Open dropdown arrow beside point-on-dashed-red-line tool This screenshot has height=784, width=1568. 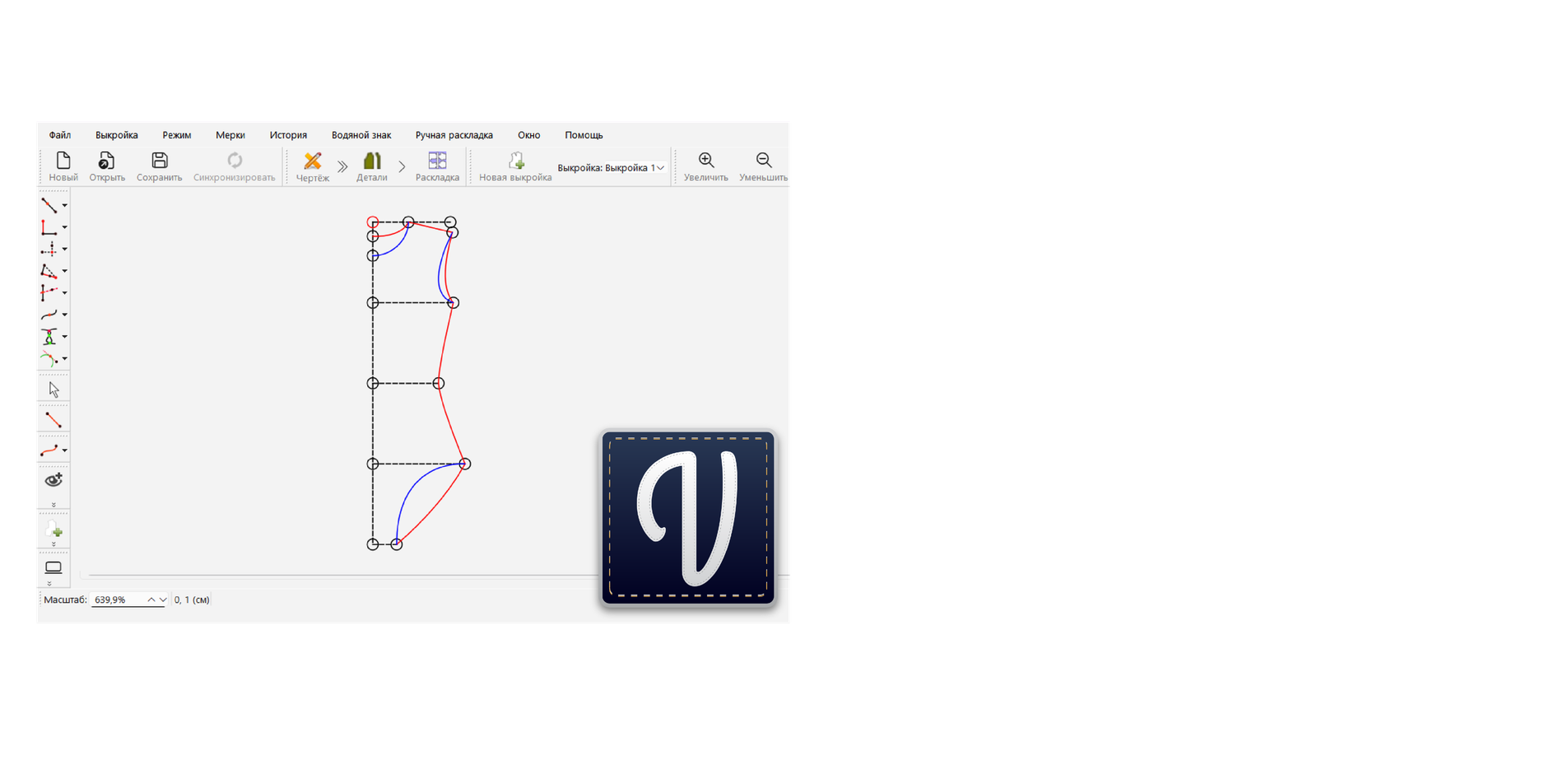pos(65,293)
